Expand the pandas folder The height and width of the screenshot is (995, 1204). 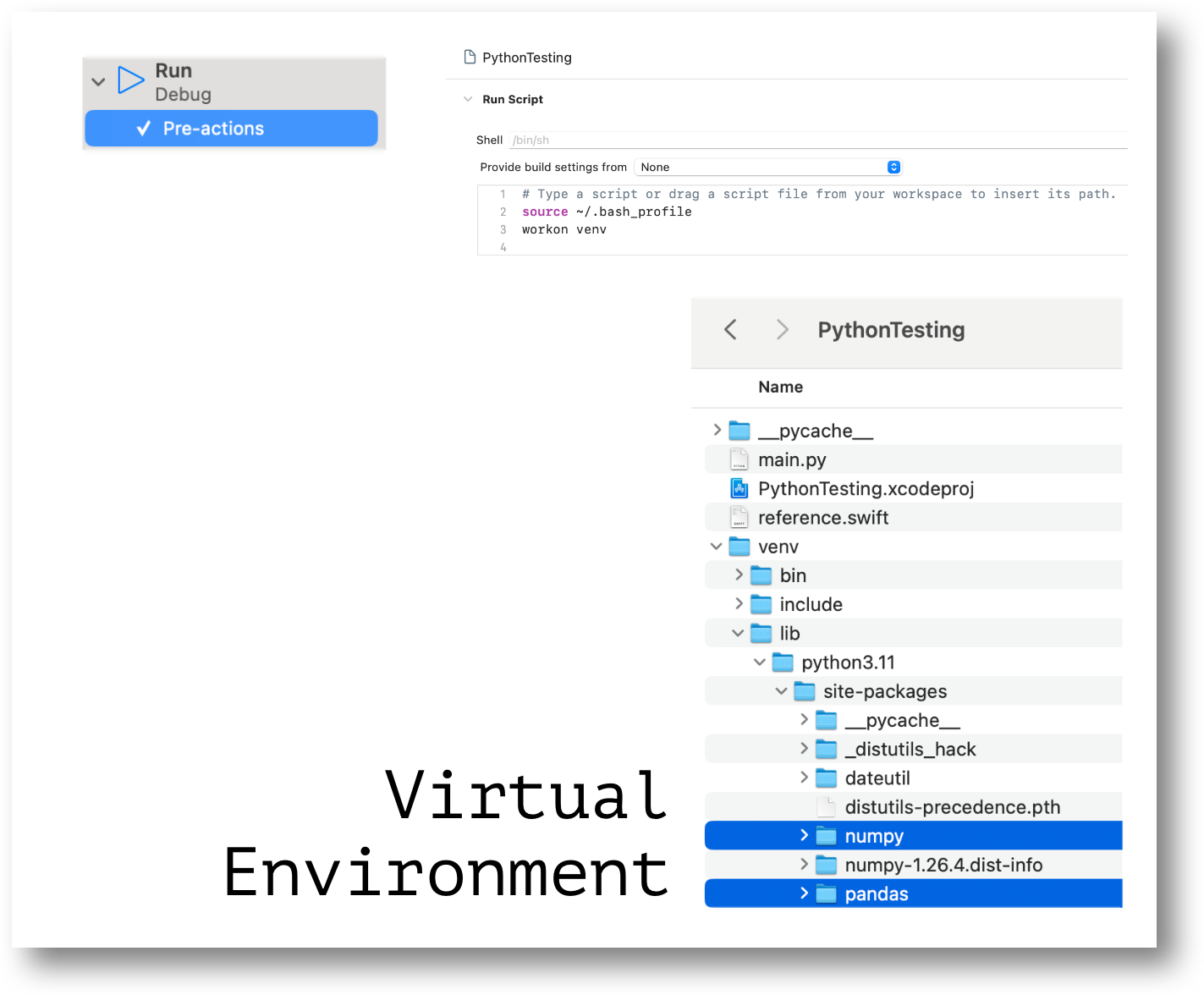pyautogui.click(x=805, y=893)
